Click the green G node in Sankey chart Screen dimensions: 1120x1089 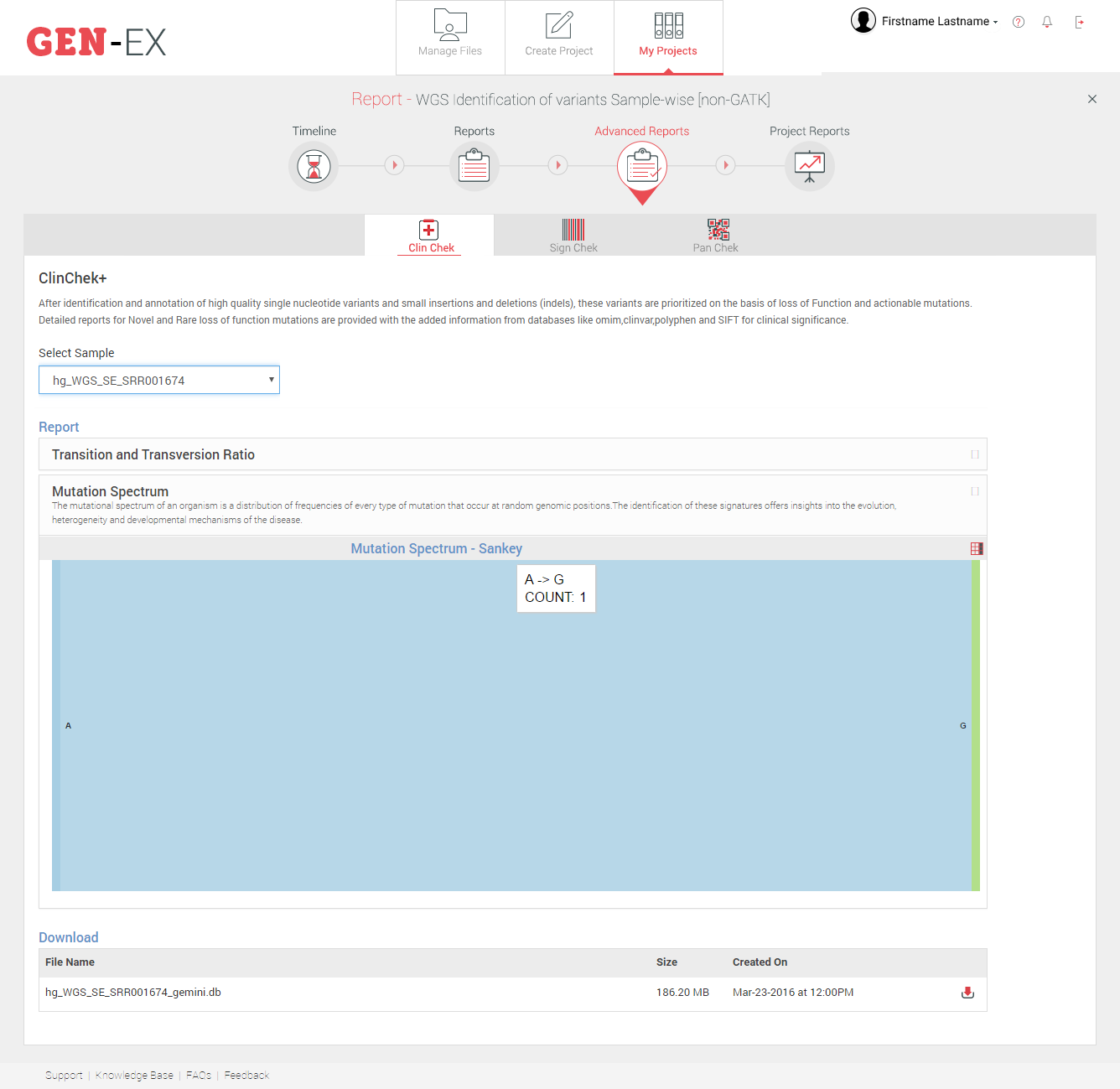[x=976, y=725]
